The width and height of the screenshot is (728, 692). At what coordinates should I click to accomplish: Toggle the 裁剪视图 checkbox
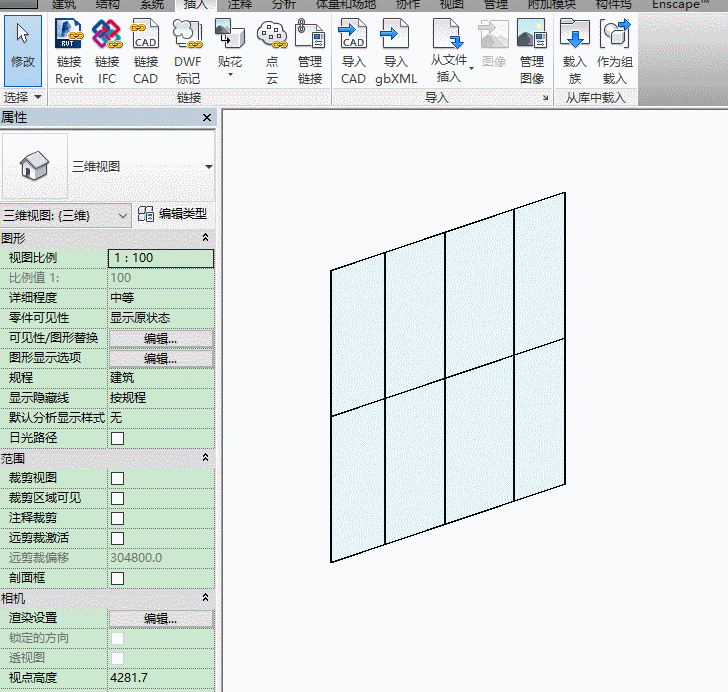pos(117,478)
